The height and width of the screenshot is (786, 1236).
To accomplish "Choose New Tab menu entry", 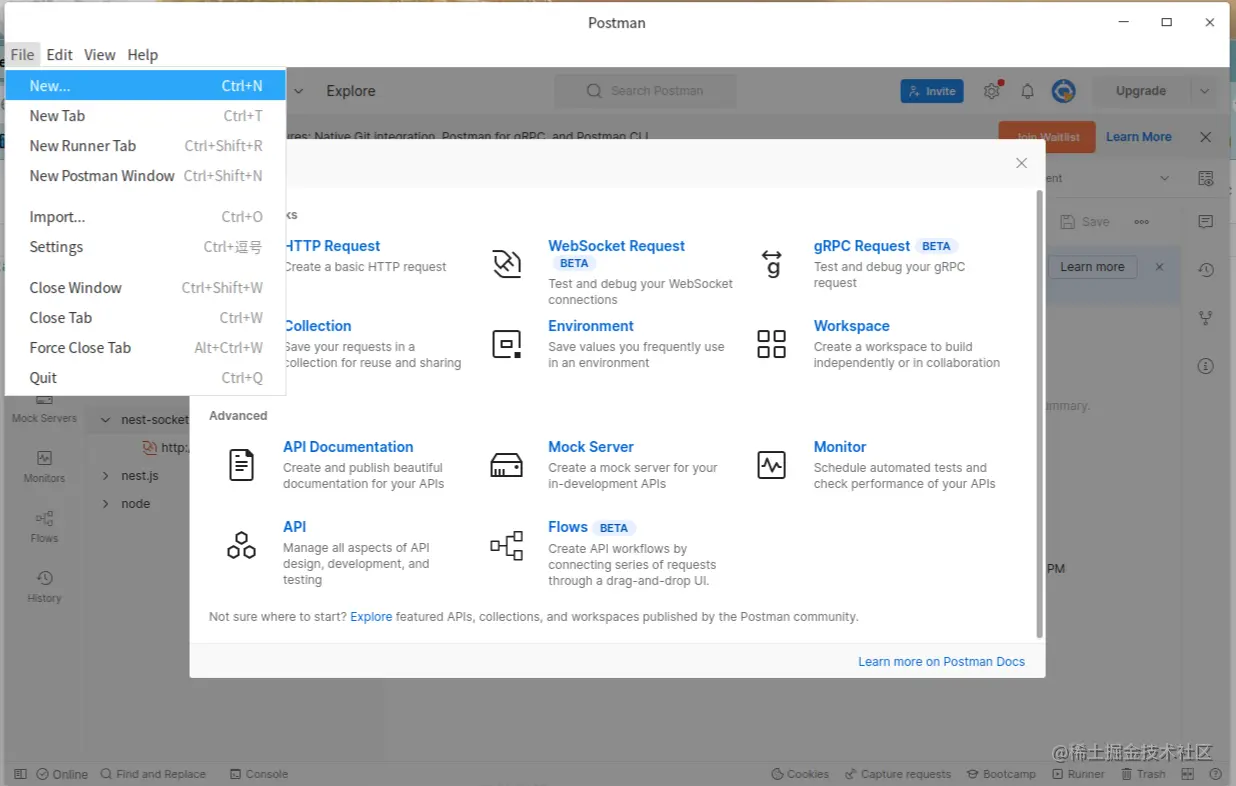I will [x=146, y=116].
